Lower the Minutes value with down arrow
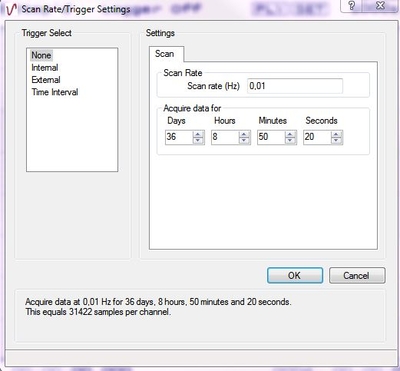This screenshot has width=400, height=371. click(290, 140)
